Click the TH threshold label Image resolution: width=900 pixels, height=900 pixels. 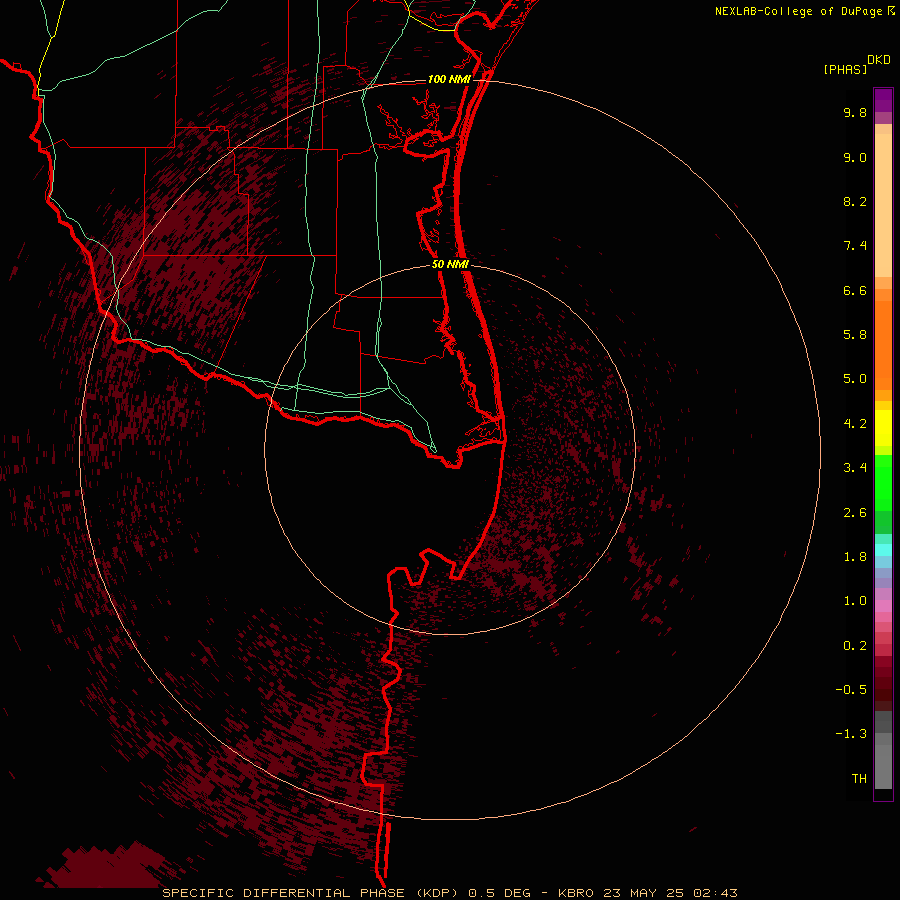tap(859, 779)
